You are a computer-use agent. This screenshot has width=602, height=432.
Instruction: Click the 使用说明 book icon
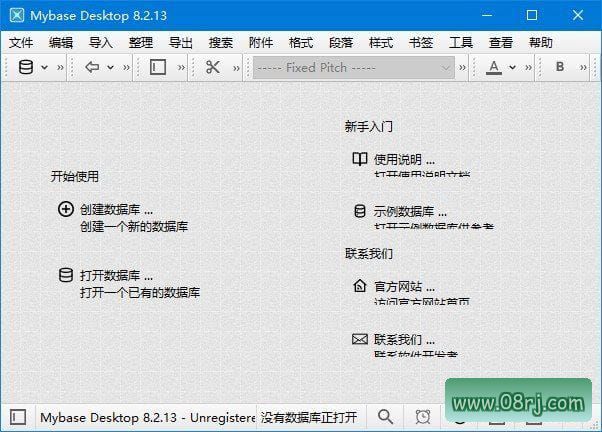pyautogui.click(x=360, y=159)
